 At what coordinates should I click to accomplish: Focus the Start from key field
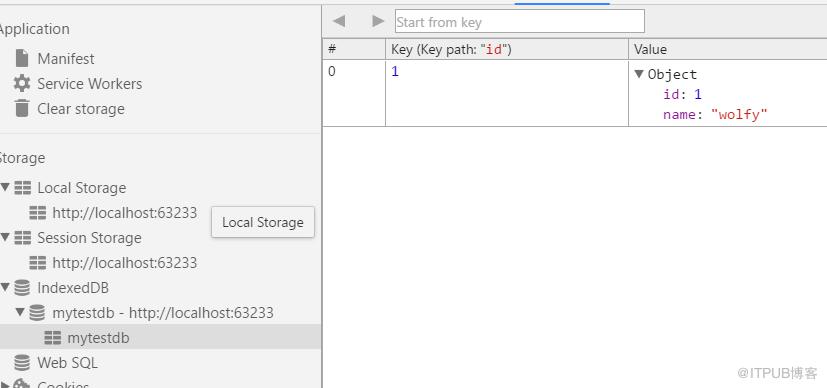520,22
